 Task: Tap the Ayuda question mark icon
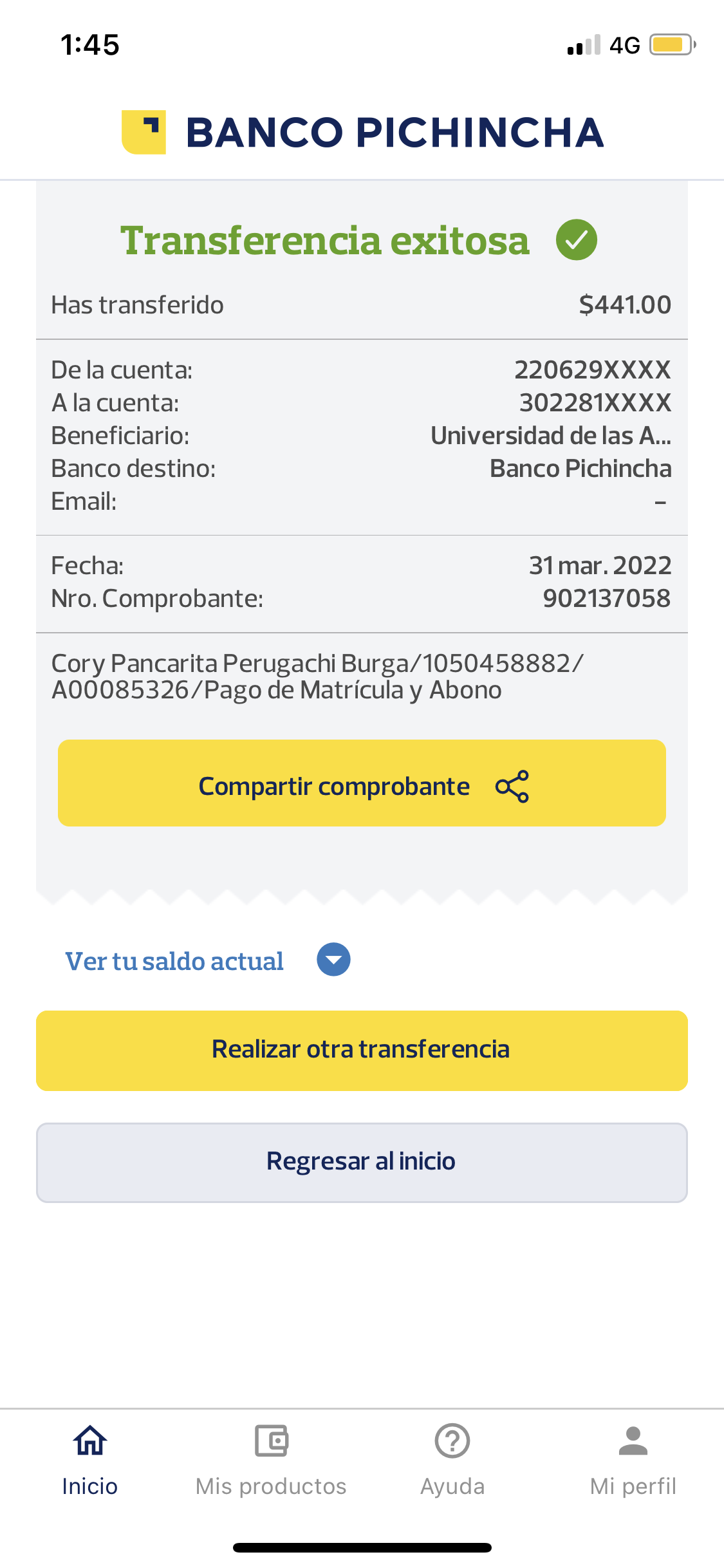click(x=452, y=1441)
